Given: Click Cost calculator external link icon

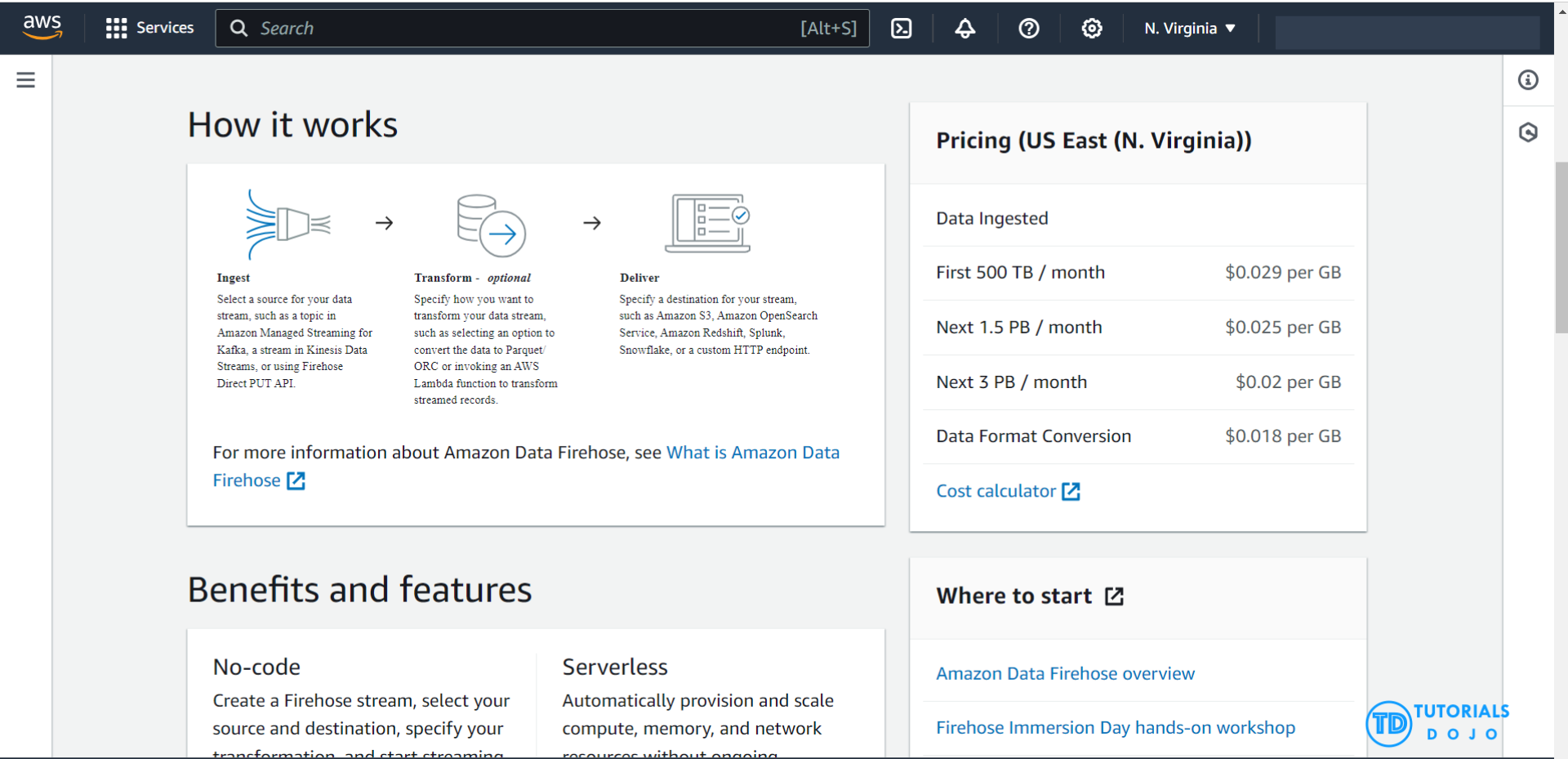Looking at the screenshot, I should 1071,491.
